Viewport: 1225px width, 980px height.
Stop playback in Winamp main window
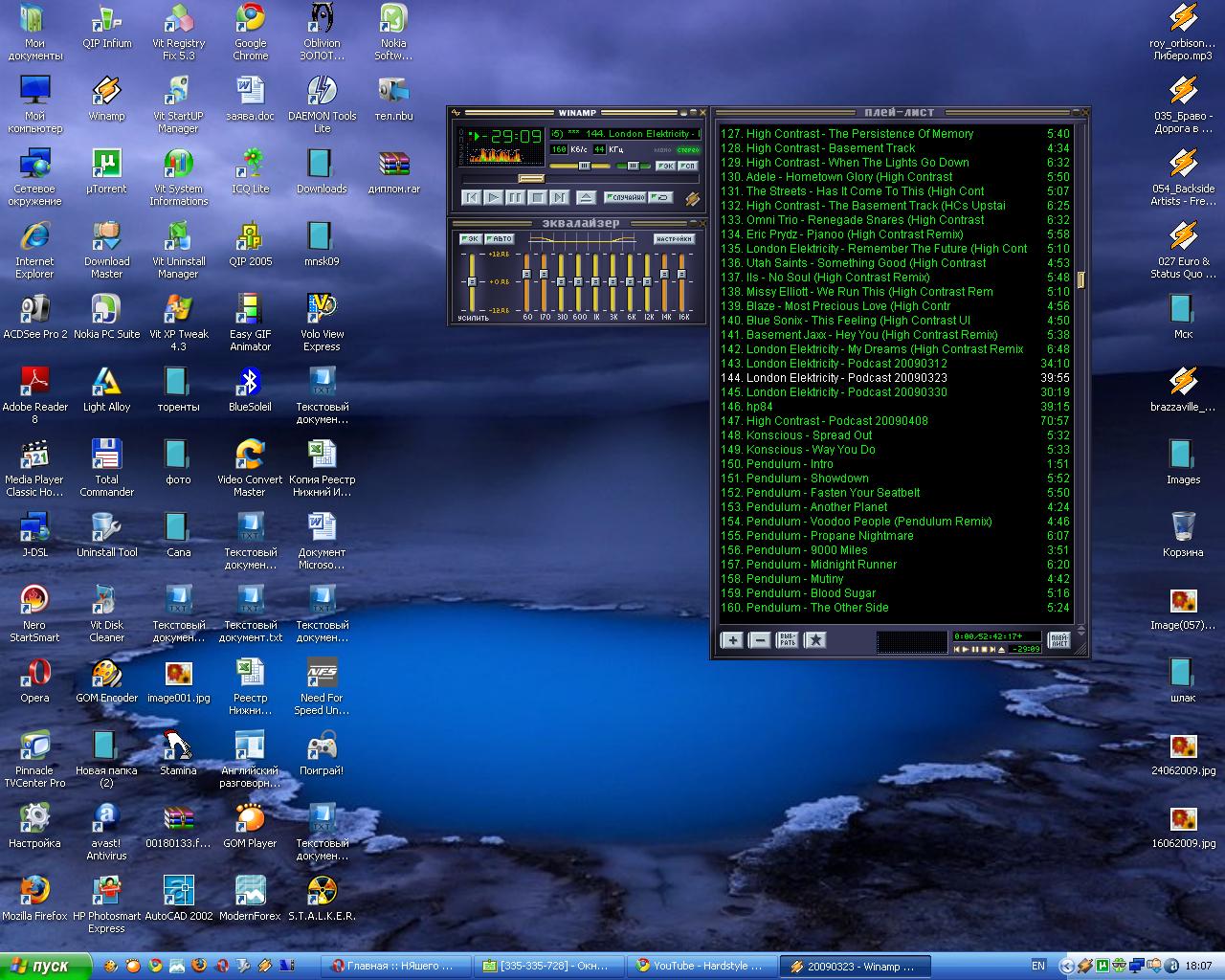coord(538,198)
